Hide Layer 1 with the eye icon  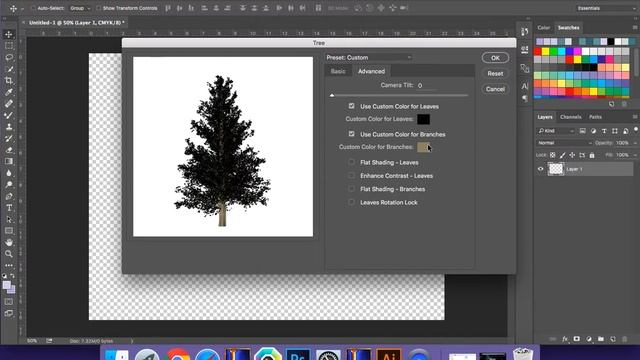point(540,169)
